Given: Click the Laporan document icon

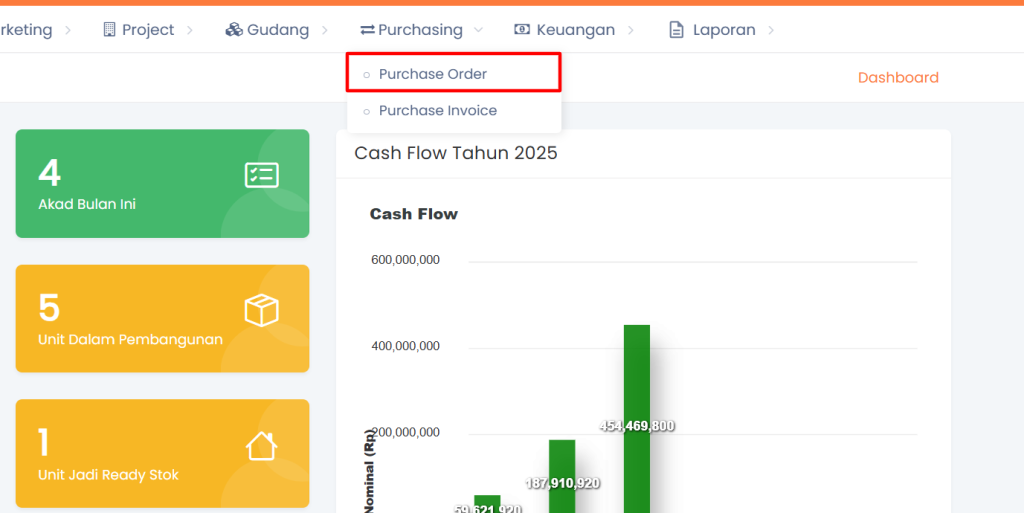Looking at the screenshot, I should 677,30.
